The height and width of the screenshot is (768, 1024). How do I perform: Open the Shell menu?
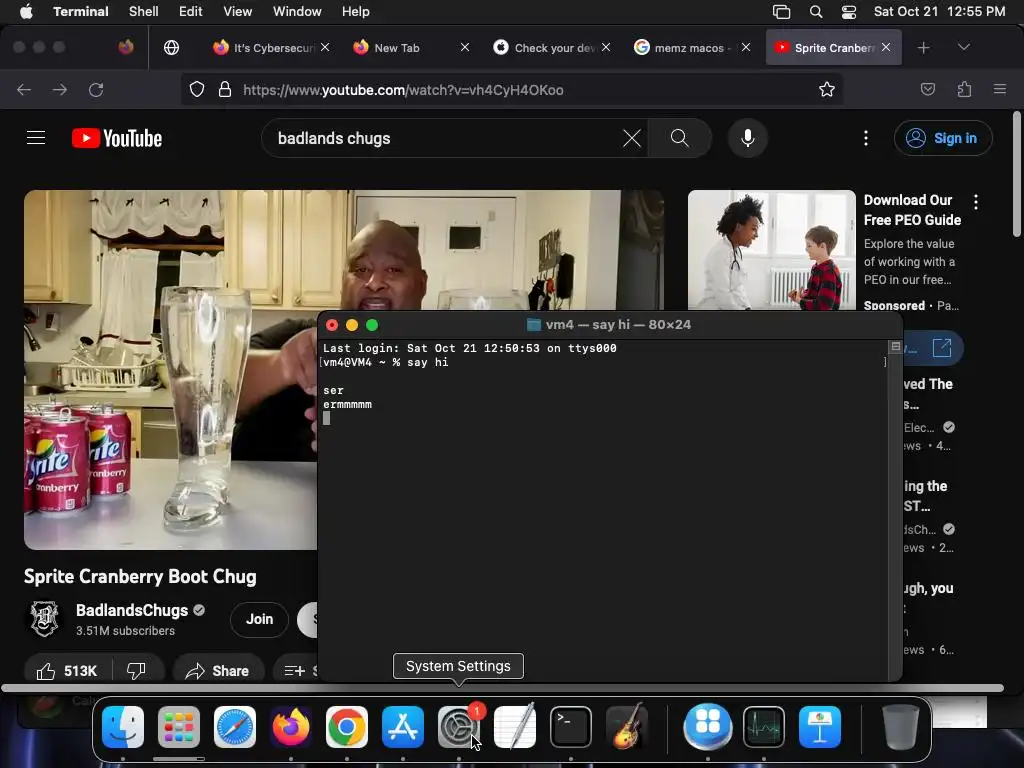click(x=144, y=12)
